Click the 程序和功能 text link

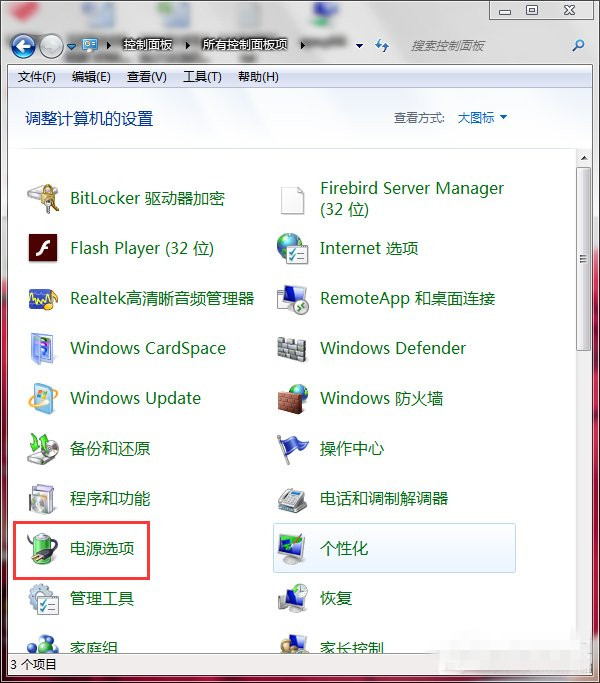click(x=110, y=498)
